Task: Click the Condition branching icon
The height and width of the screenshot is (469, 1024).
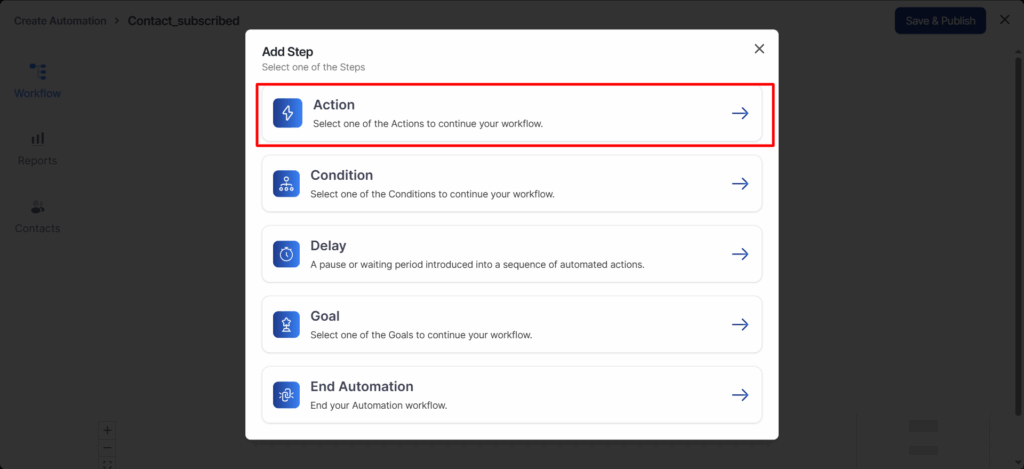Action: [x=286, y=184]
